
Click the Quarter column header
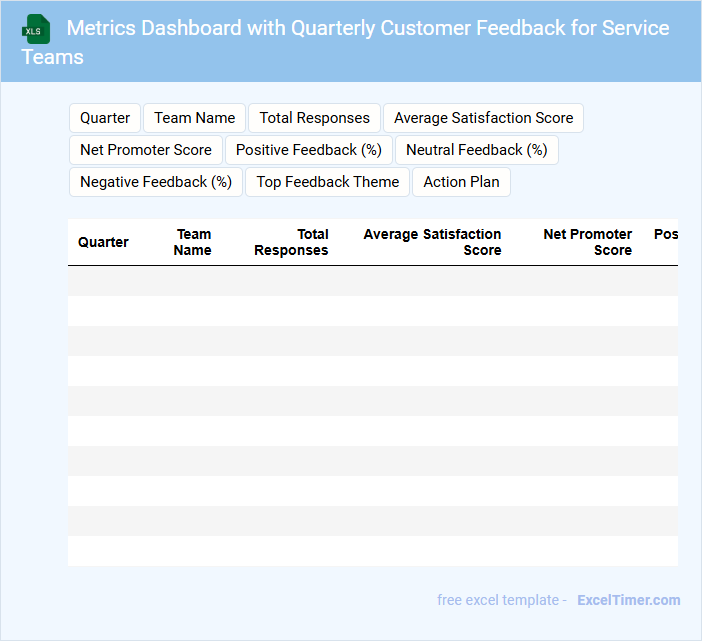[103, 242]
